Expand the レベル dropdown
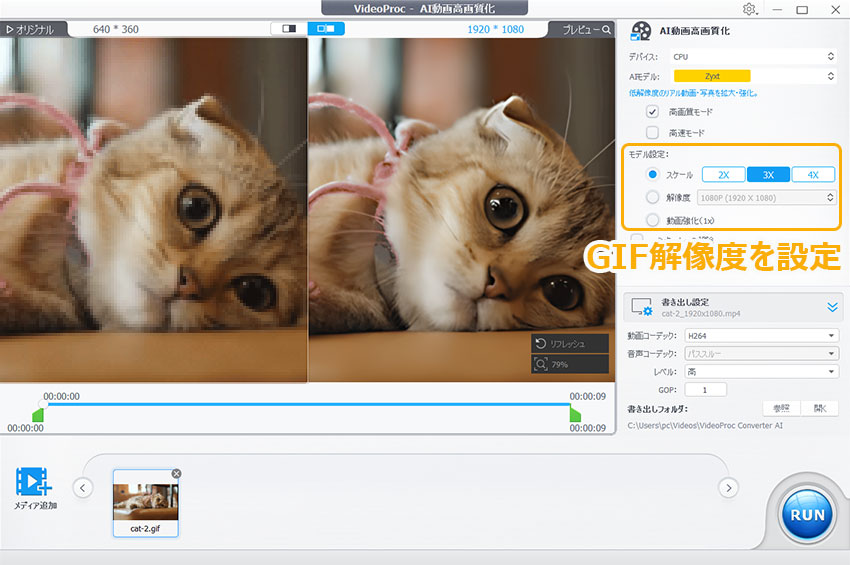 [x=761, y=372]
